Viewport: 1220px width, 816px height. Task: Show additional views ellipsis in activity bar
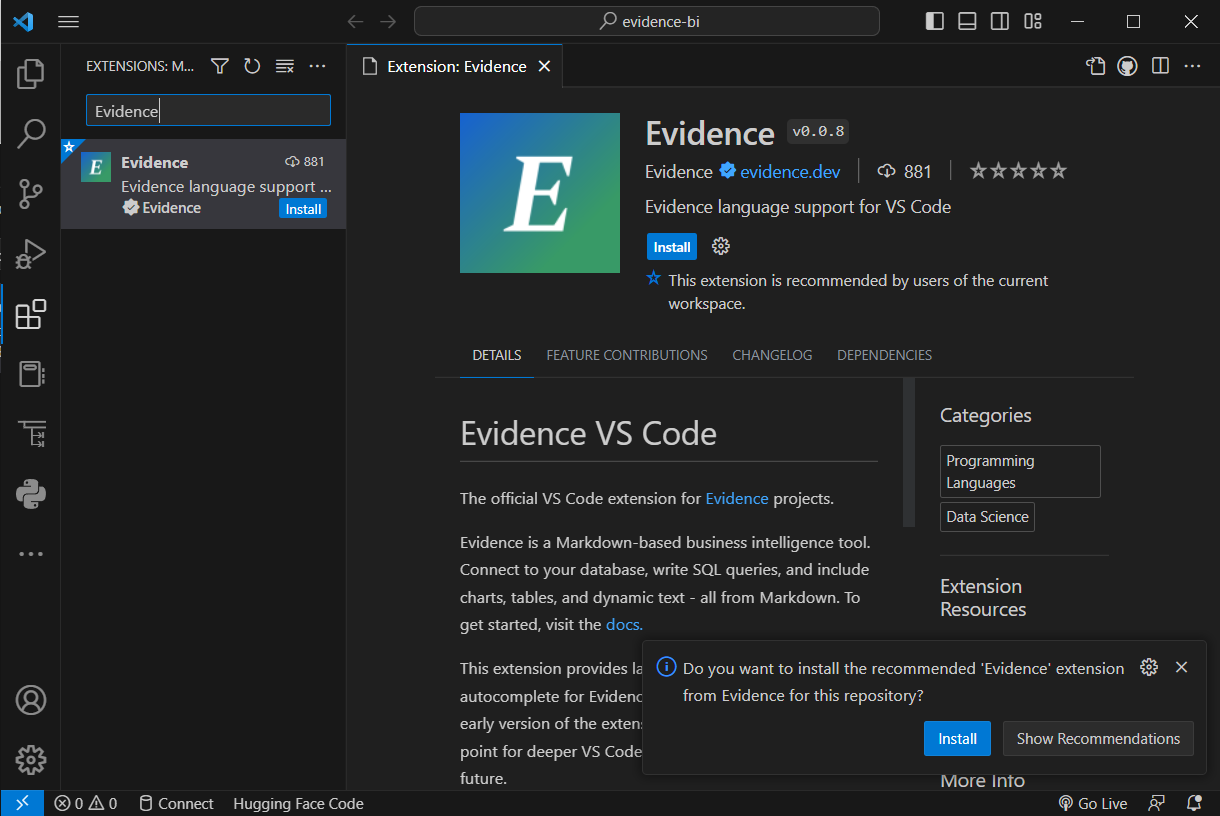coord(31,553)
